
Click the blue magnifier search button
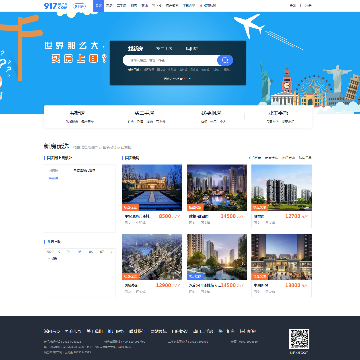(x=225, y=60)
